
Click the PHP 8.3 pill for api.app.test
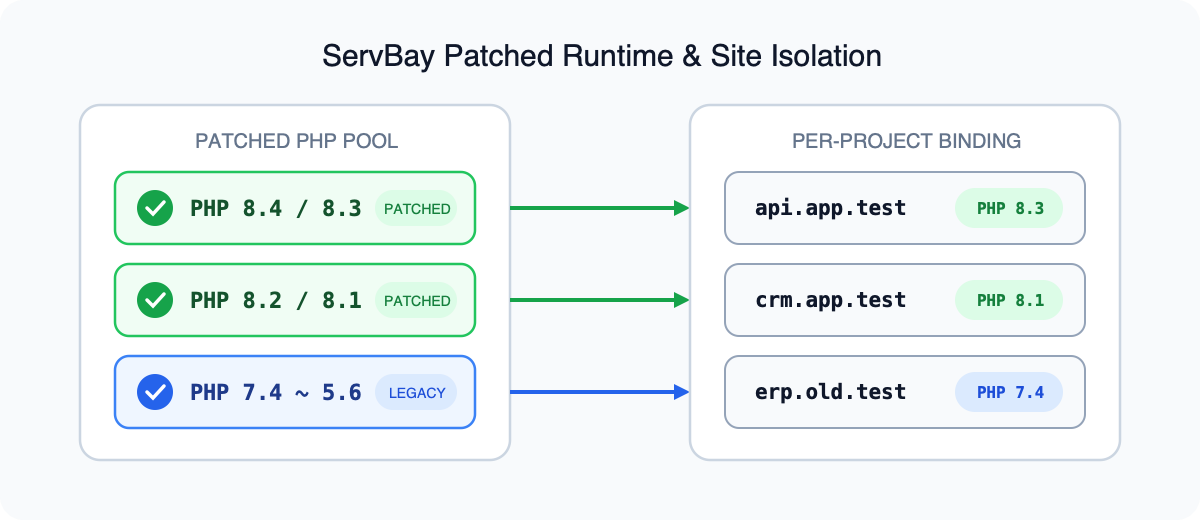[x=1009, y=209]
